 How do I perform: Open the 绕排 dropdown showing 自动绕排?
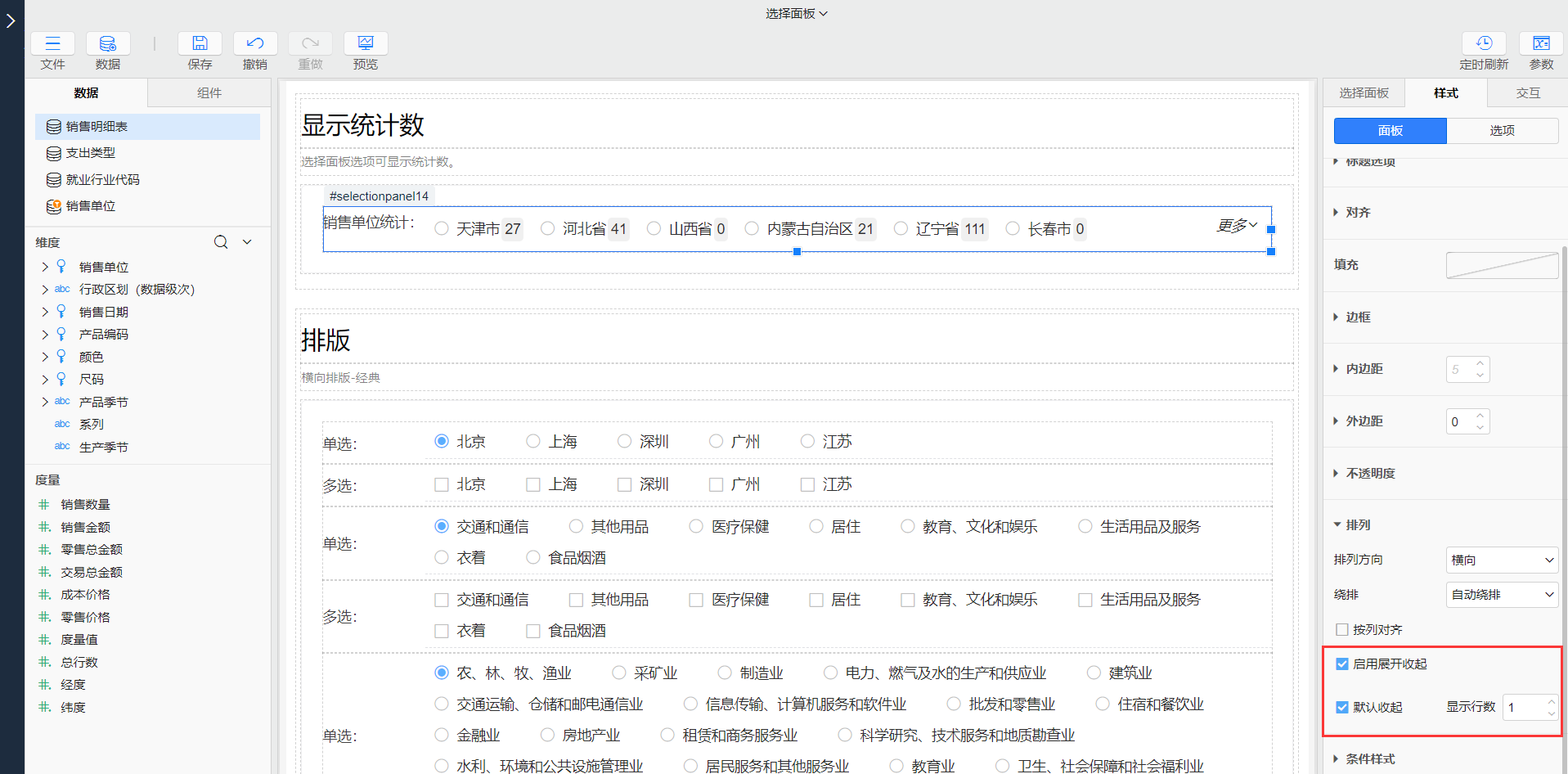[1502, 595]
